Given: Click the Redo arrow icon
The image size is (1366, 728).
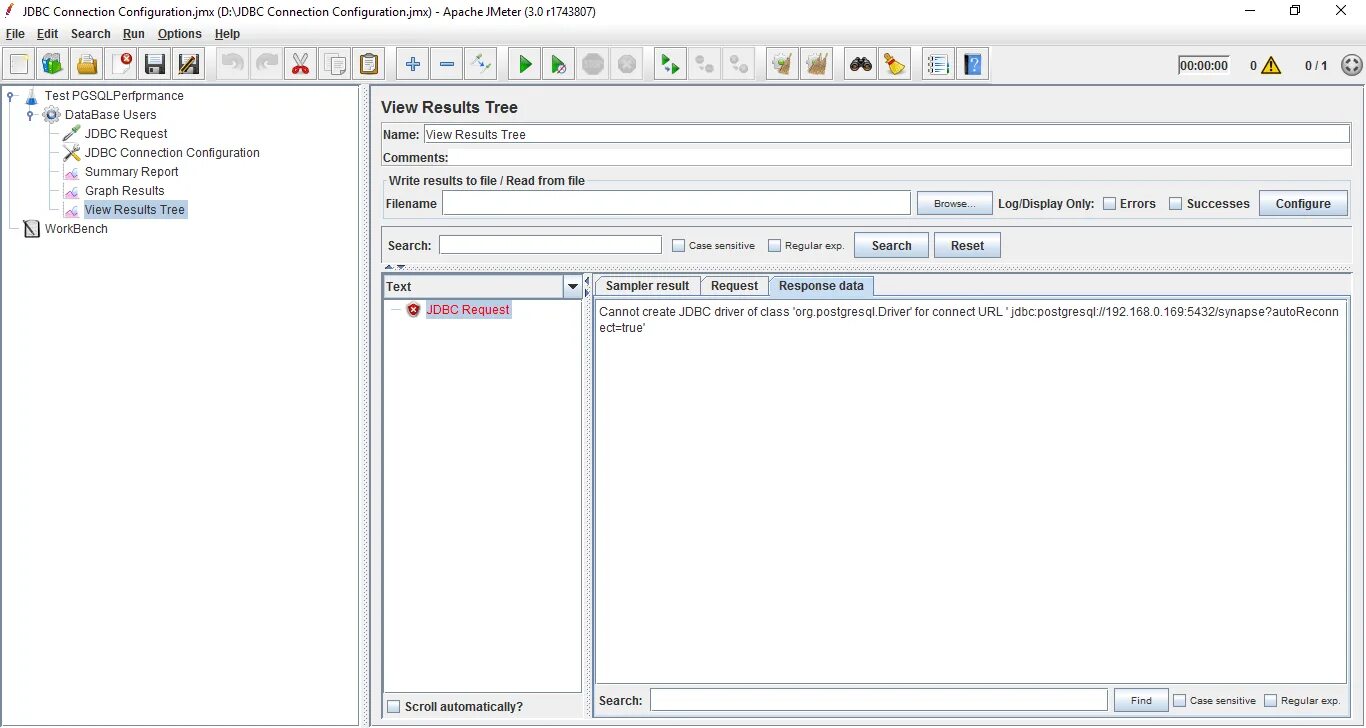Looking at the screenshot, I should [267, 65].
